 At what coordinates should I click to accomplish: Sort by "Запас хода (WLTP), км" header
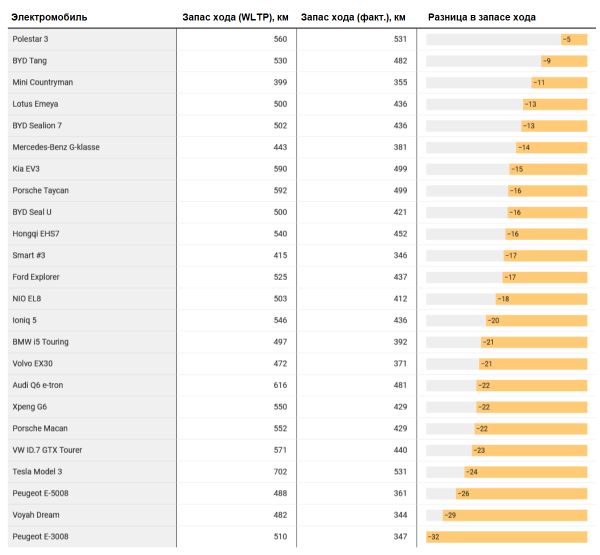236,18
